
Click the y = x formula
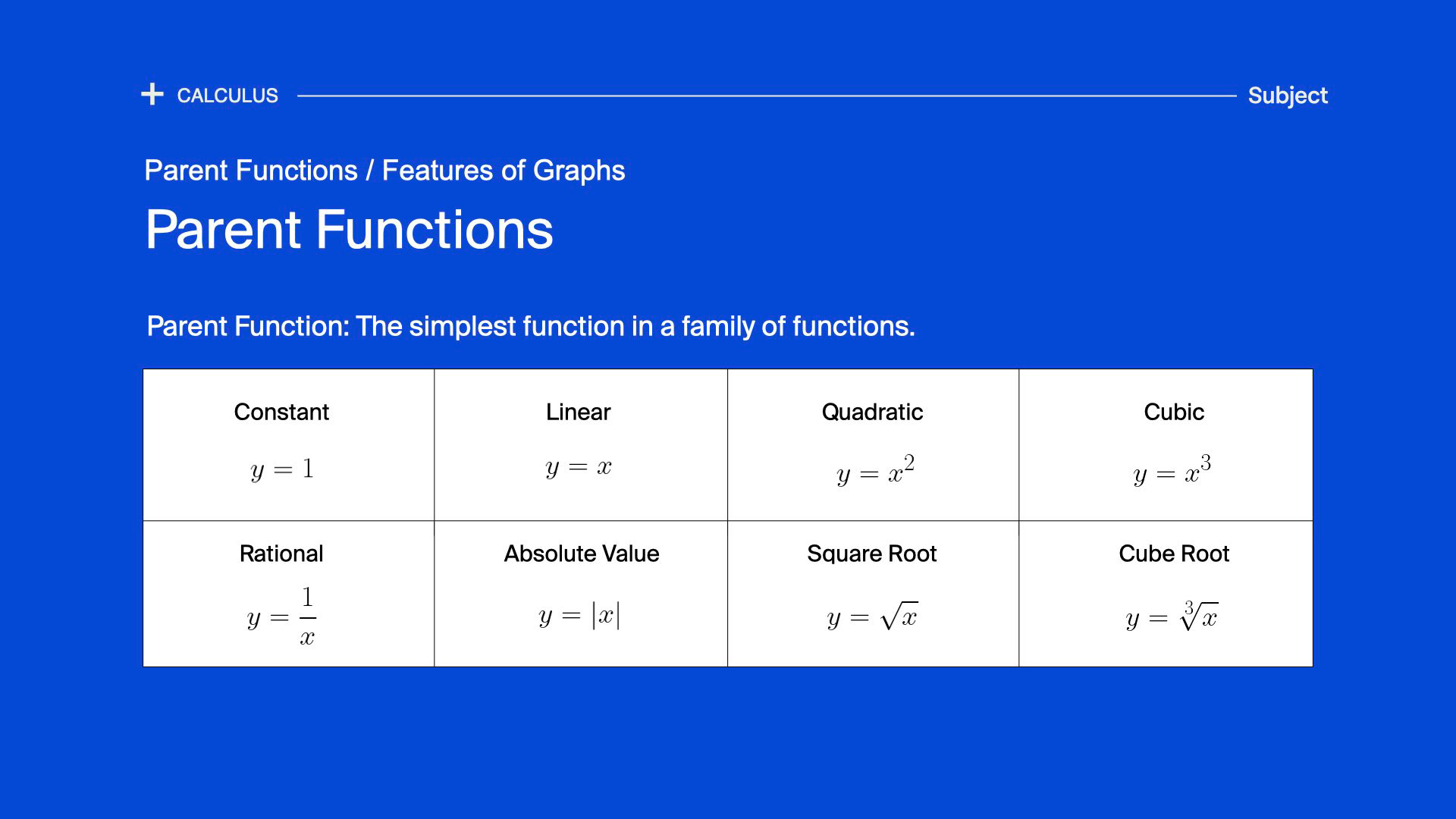(579, 467)
